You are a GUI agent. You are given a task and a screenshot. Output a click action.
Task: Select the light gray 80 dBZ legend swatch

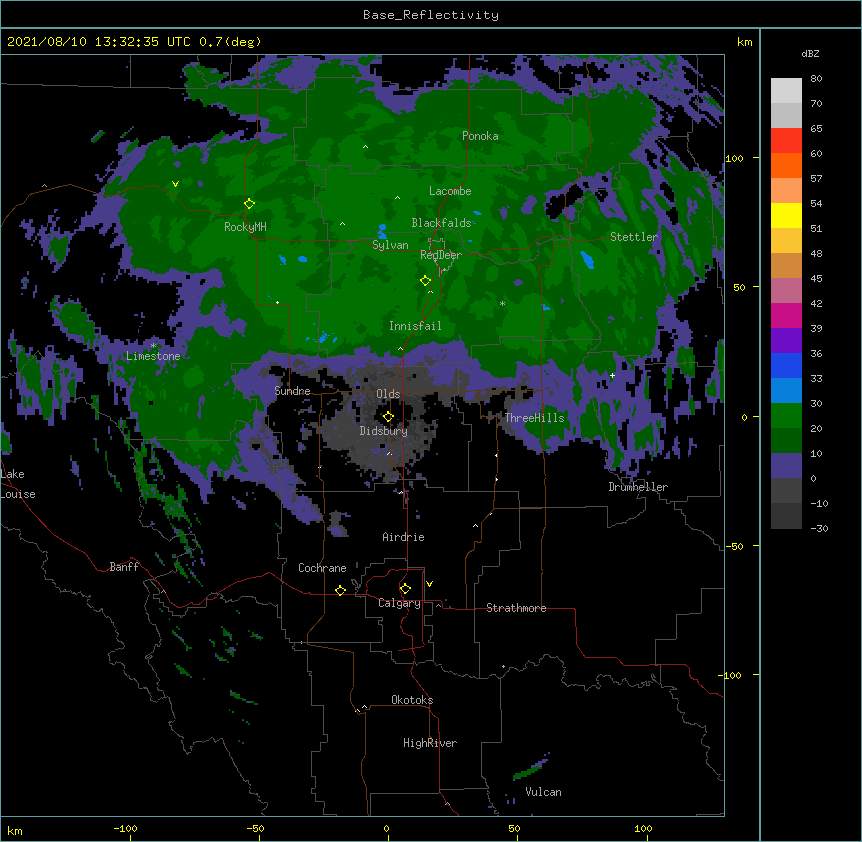tap(786, 91)
